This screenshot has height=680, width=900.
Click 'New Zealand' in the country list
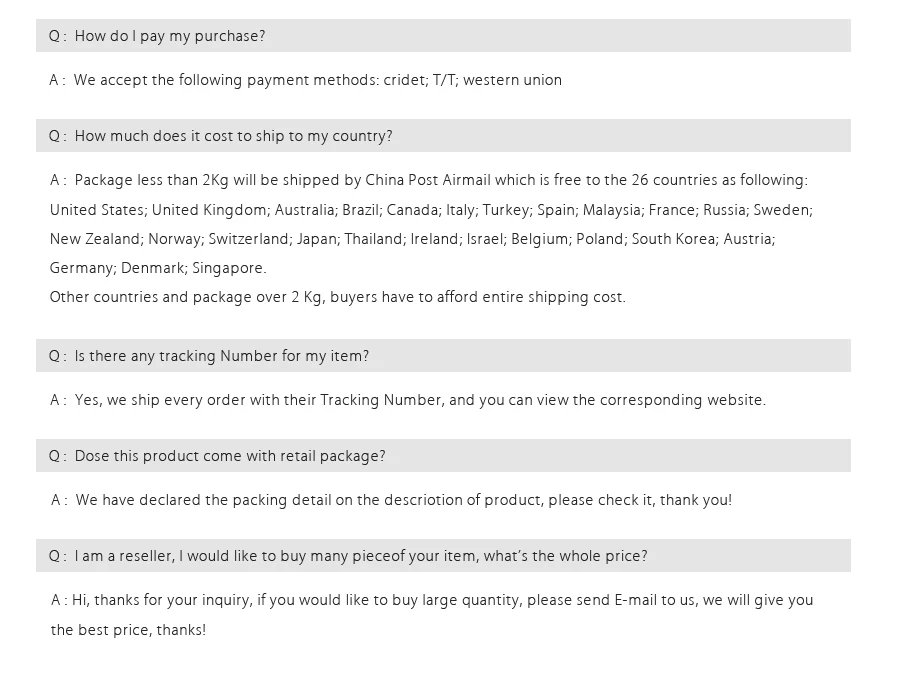click(95, 239)
